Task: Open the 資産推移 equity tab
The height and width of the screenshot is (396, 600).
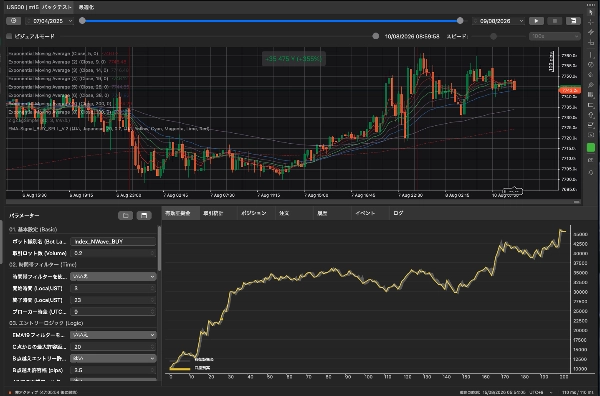Action: click(x=180, y=213)
